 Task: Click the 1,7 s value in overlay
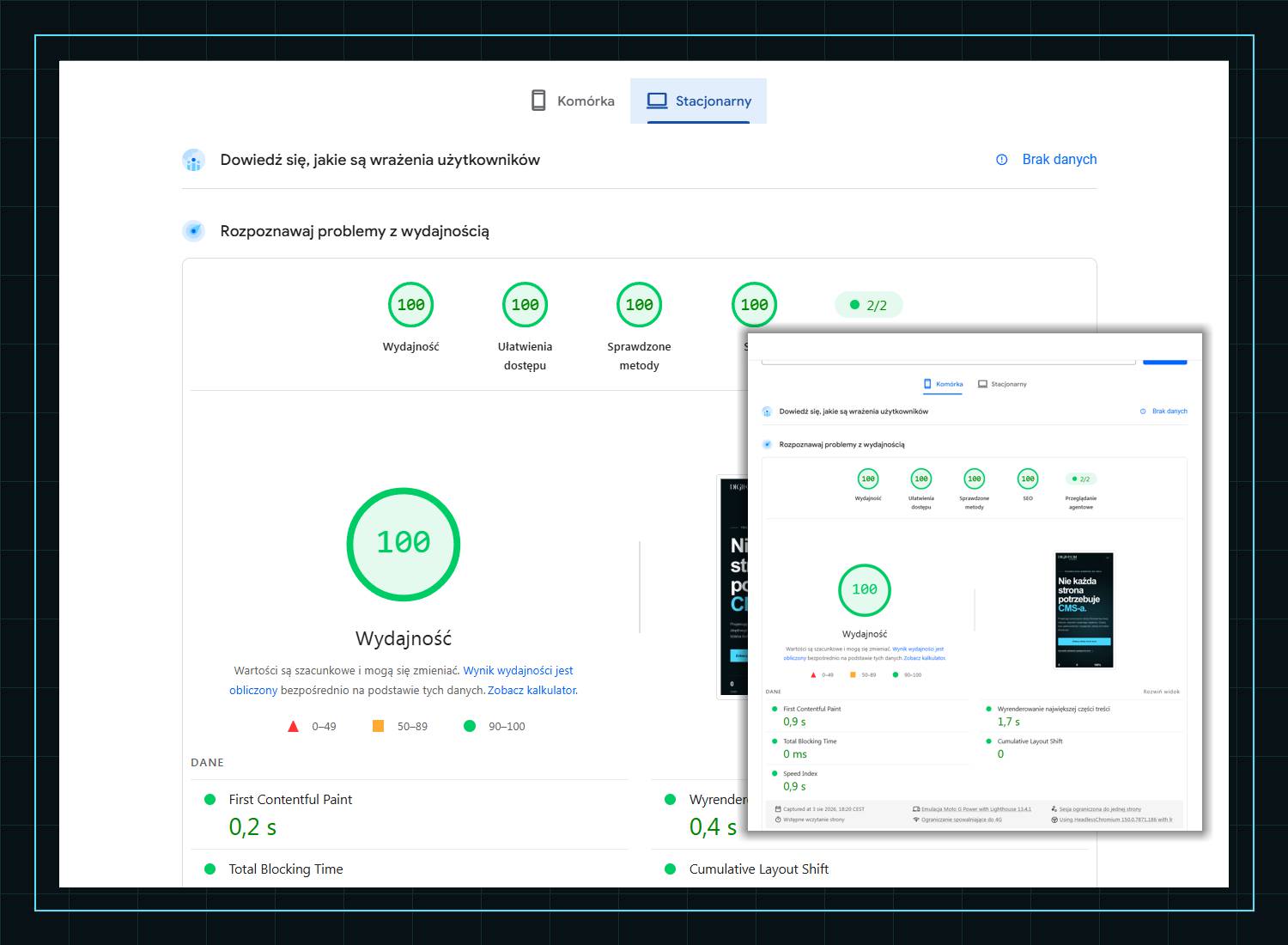[x=1008, y=722]
